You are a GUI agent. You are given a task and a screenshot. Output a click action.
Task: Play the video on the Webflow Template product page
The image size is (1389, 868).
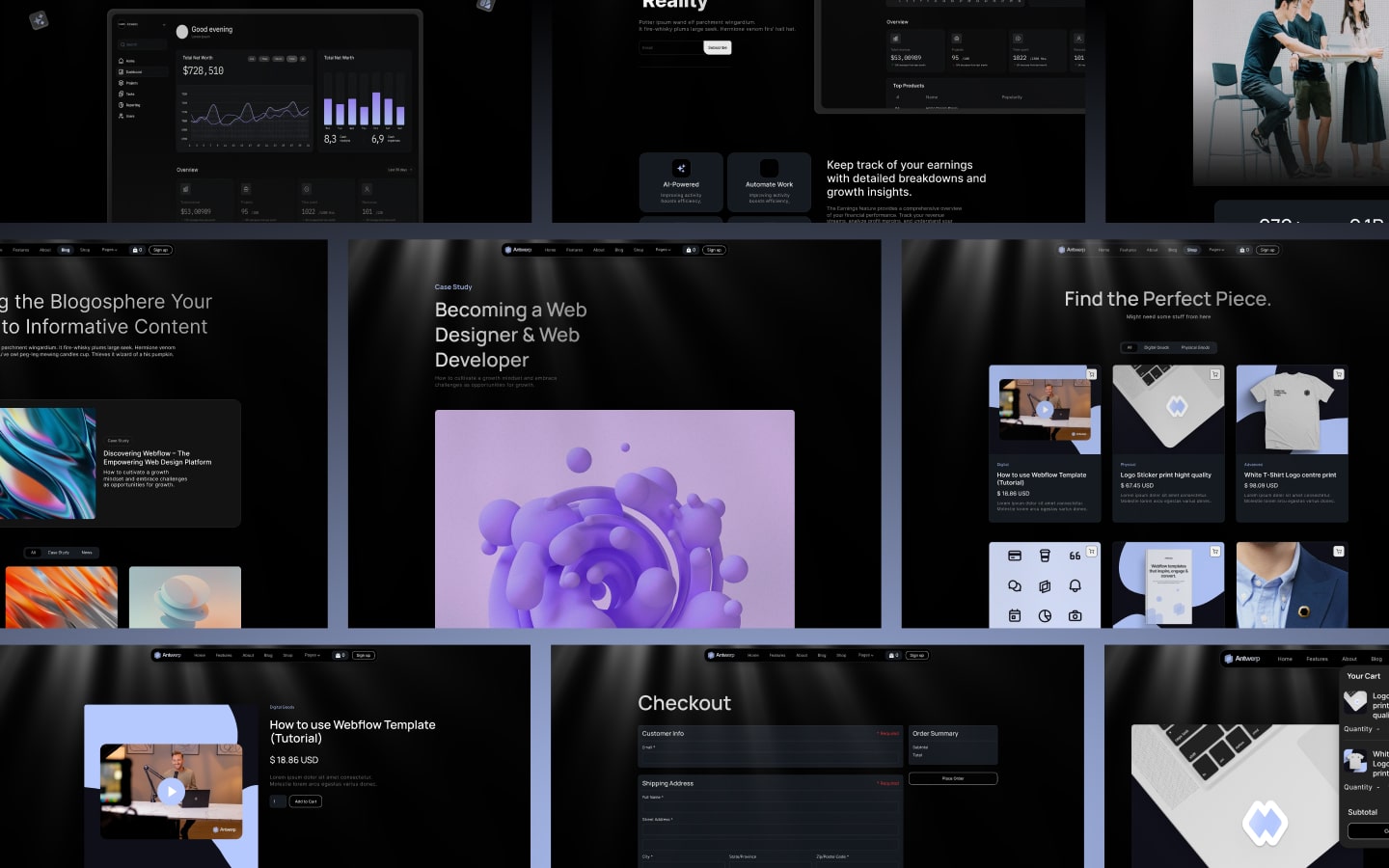tap(171, 792)
